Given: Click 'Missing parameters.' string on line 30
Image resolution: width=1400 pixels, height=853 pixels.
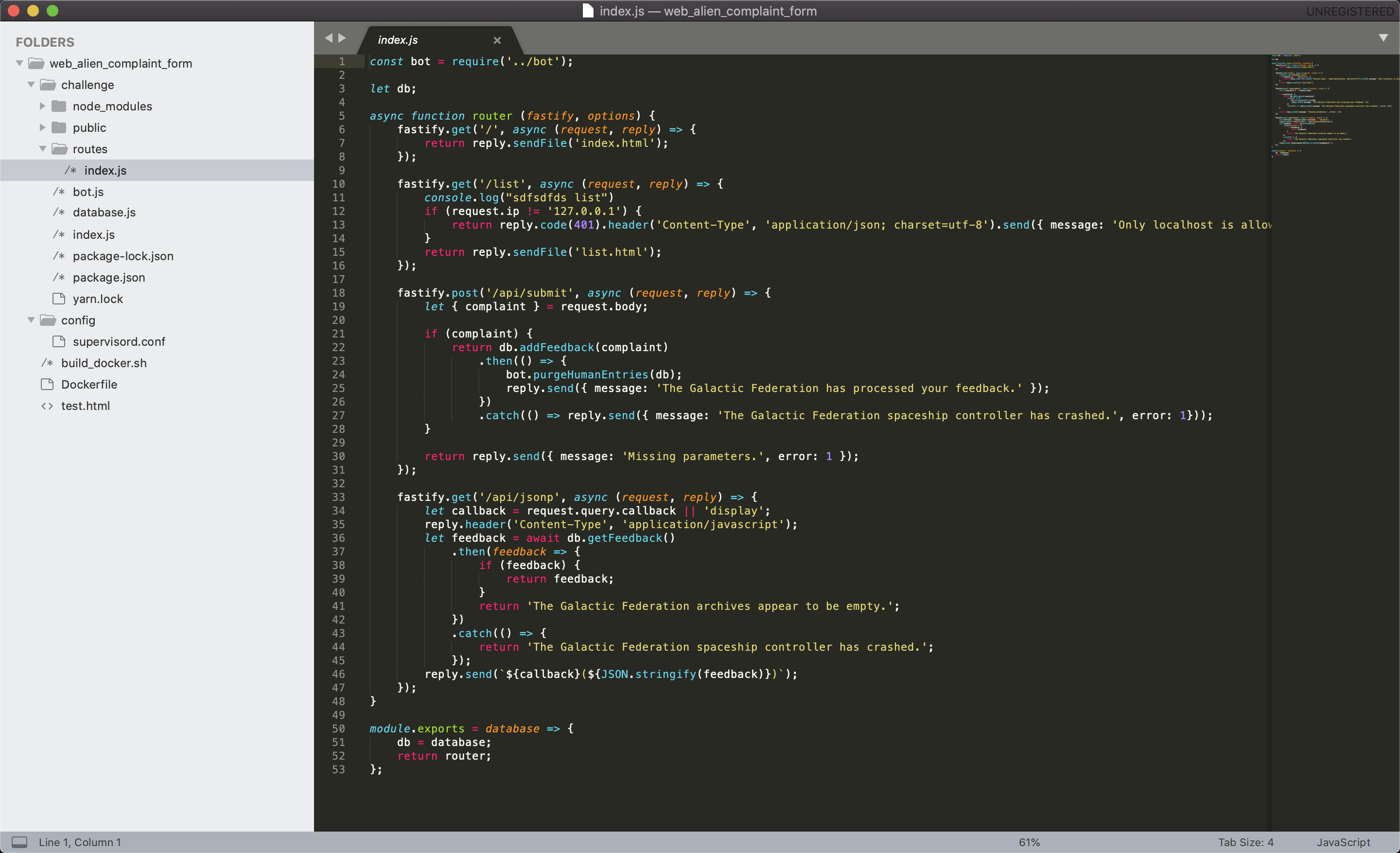Looking at the screenshot, I should [693, 456].
